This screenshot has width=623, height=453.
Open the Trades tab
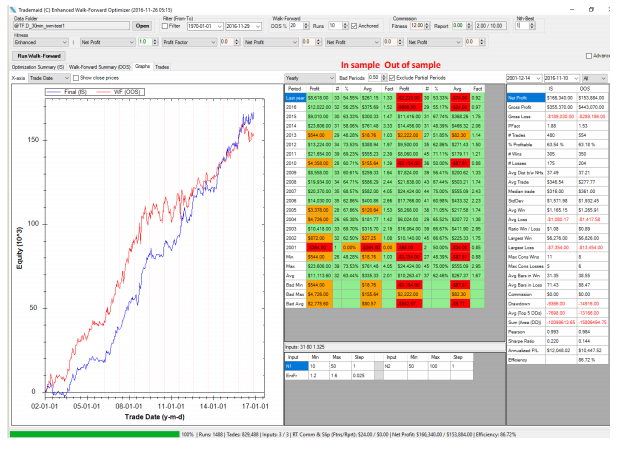tap(162, 66)
